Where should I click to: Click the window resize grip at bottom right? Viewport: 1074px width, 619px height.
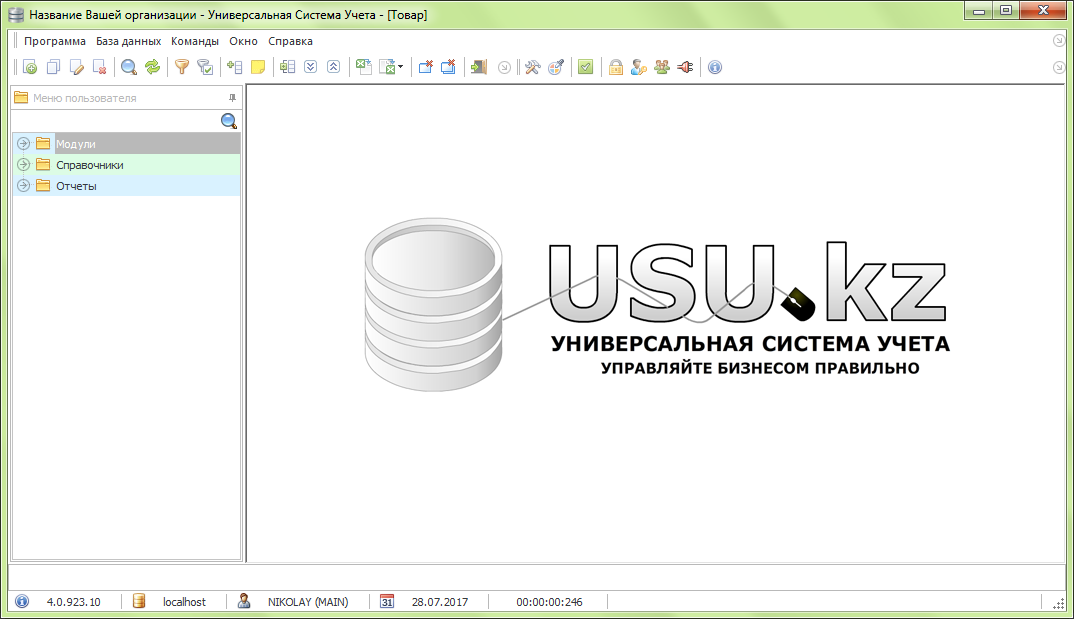point(1058,603)
